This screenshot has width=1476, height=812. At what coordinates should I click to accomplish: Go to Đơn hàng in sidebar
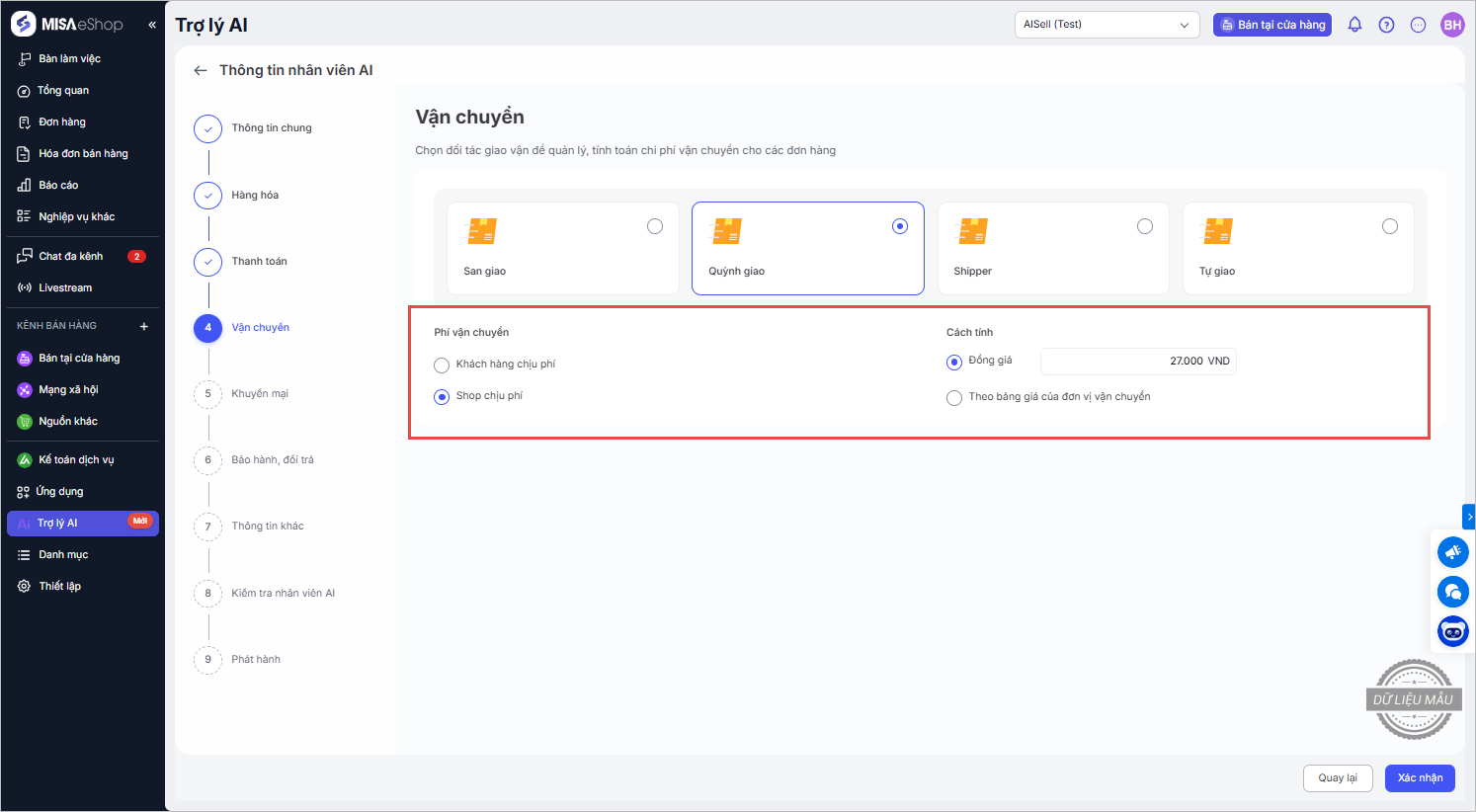point(62,122)
